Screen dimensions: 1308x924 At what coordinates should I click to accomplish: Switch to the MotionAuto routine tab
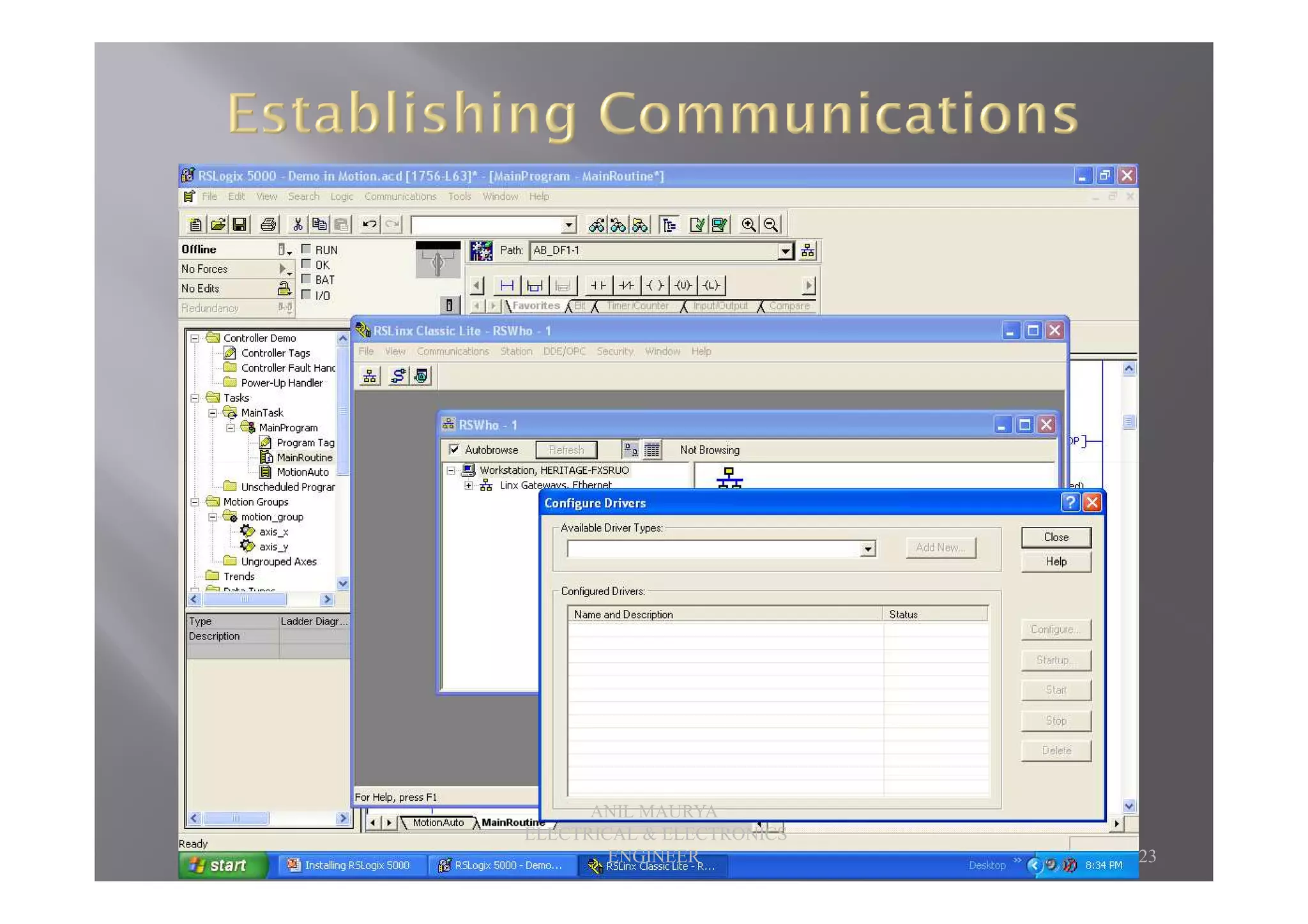pos(437,822)
